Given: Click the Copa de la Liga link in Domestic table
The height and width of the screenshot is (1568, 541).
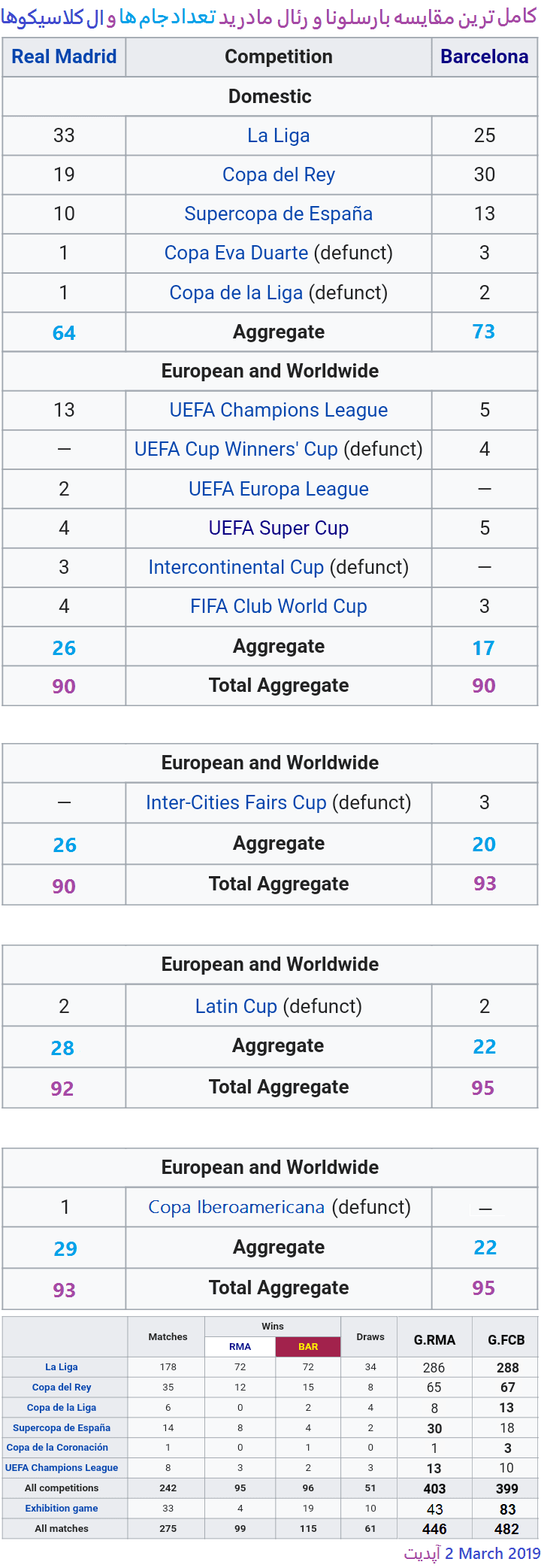Looking at the screenshot, I should pyautogui.click(x=236, y=293).
